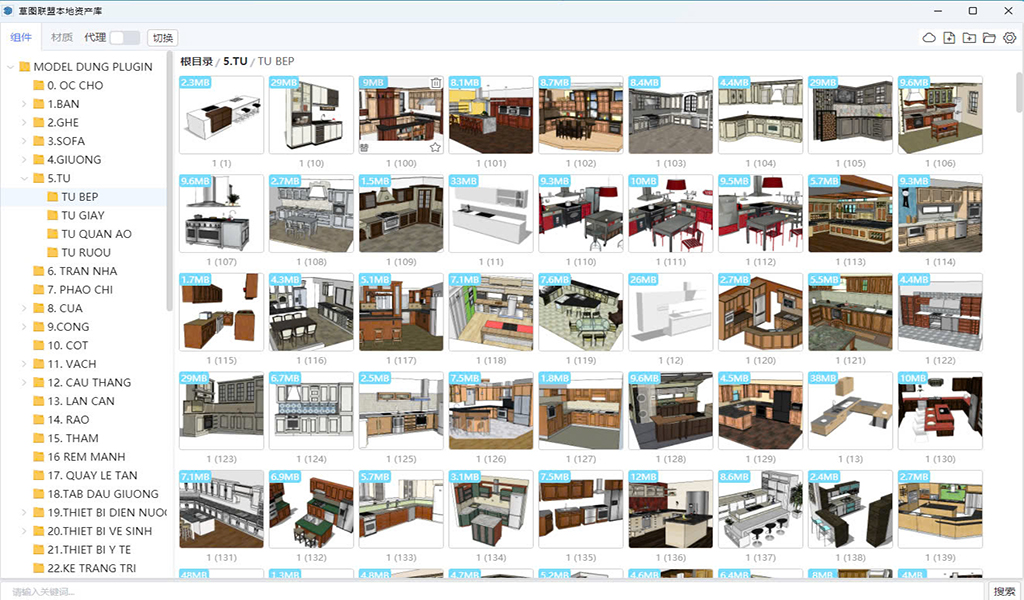
Task: Collapse the 5.TU folder
Action: pos(25,178)
